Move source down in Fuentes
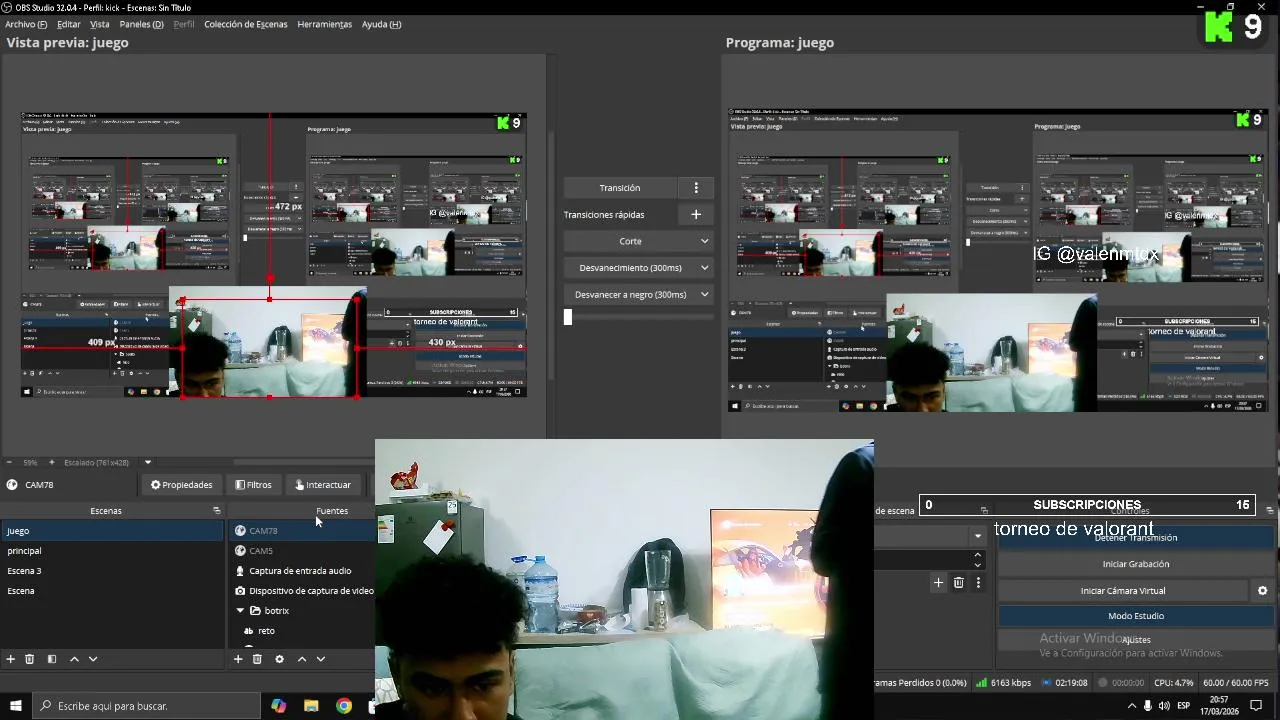Screen dimensions: 1280x720 pyautogui.click(x=321, y=659)
